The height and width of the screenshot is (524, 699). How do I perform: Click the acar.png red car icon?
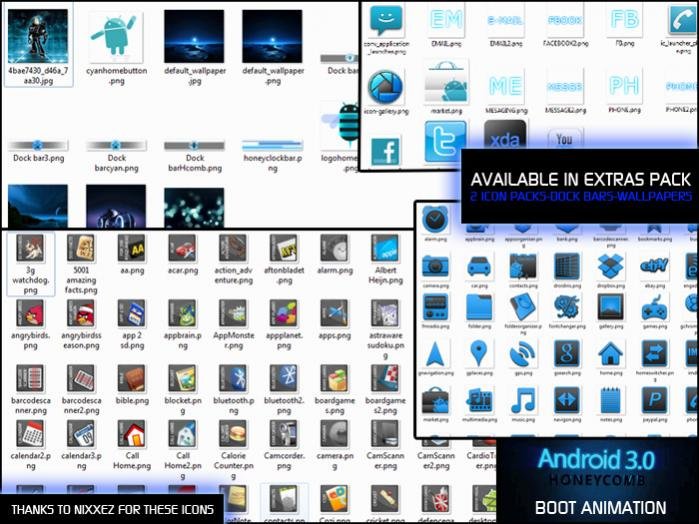pyautogui.click(x=182, y=248)
